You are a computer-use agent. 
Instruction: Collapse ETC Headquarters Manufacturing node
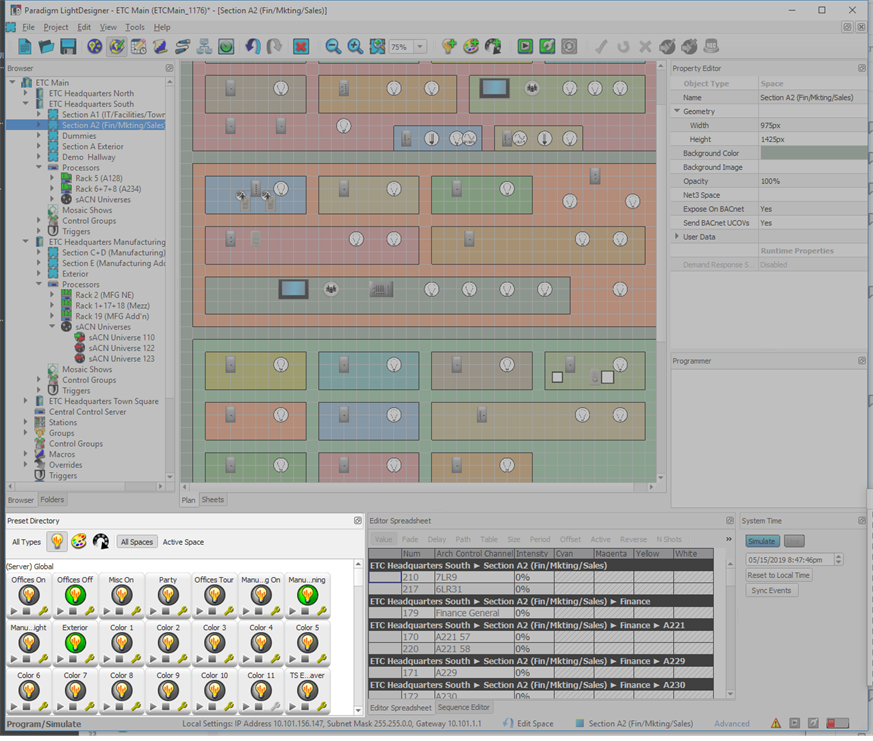(25, 242)
